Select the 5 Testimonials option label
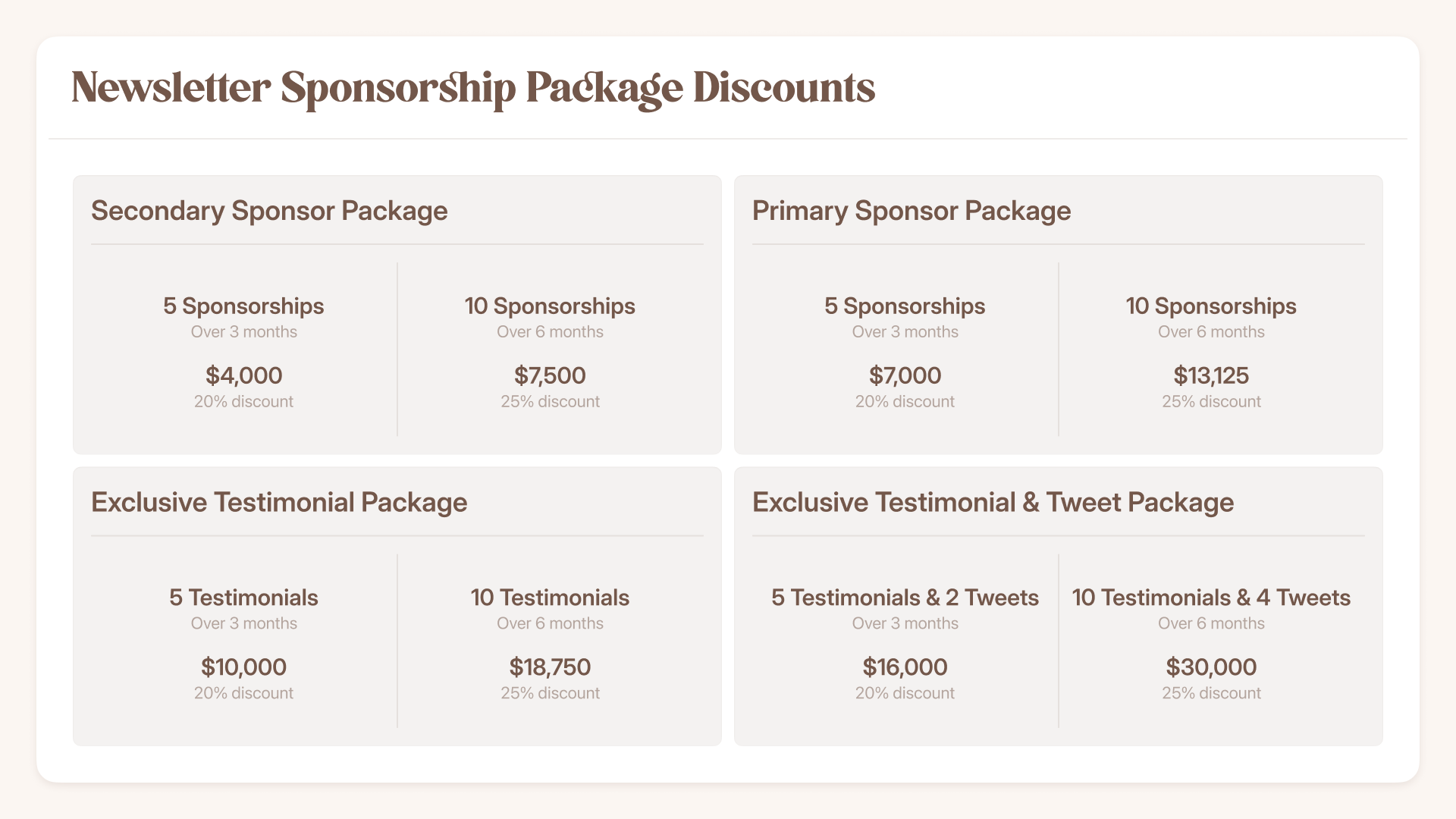 (x=243, y=598)
